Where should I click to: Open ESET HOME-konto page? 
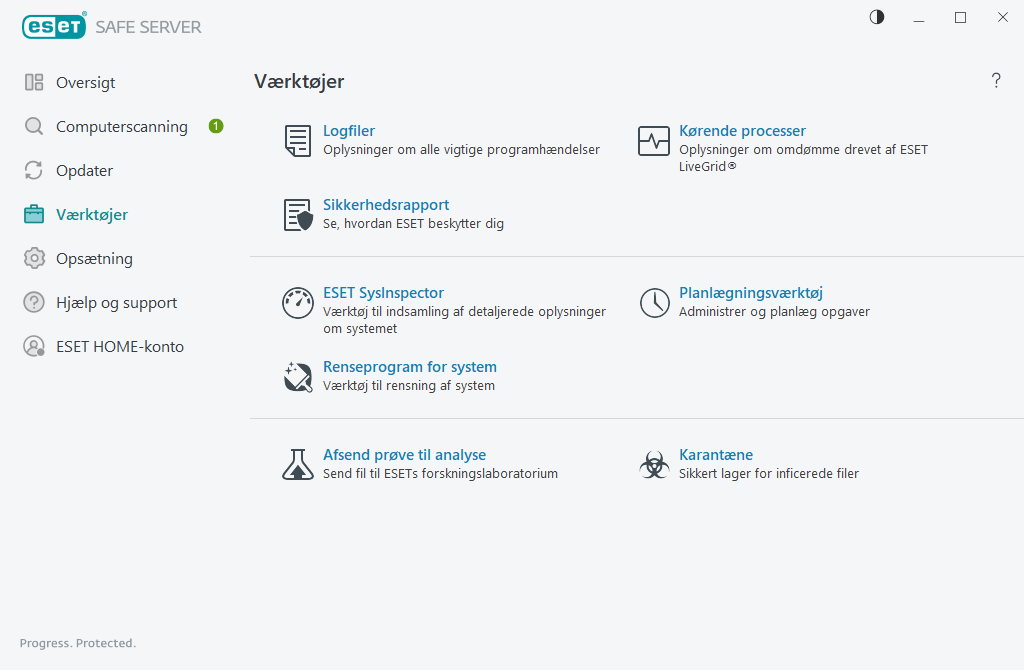(119, 347)
